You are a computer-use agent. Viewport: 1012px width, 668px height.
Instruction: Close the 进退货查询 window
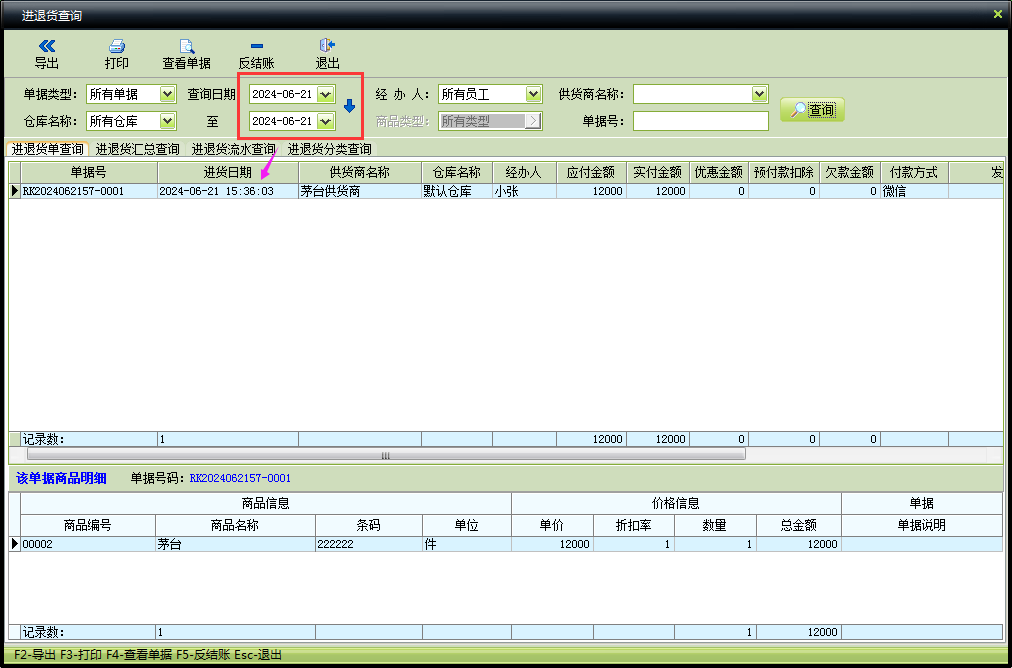(x=997, y=14)
